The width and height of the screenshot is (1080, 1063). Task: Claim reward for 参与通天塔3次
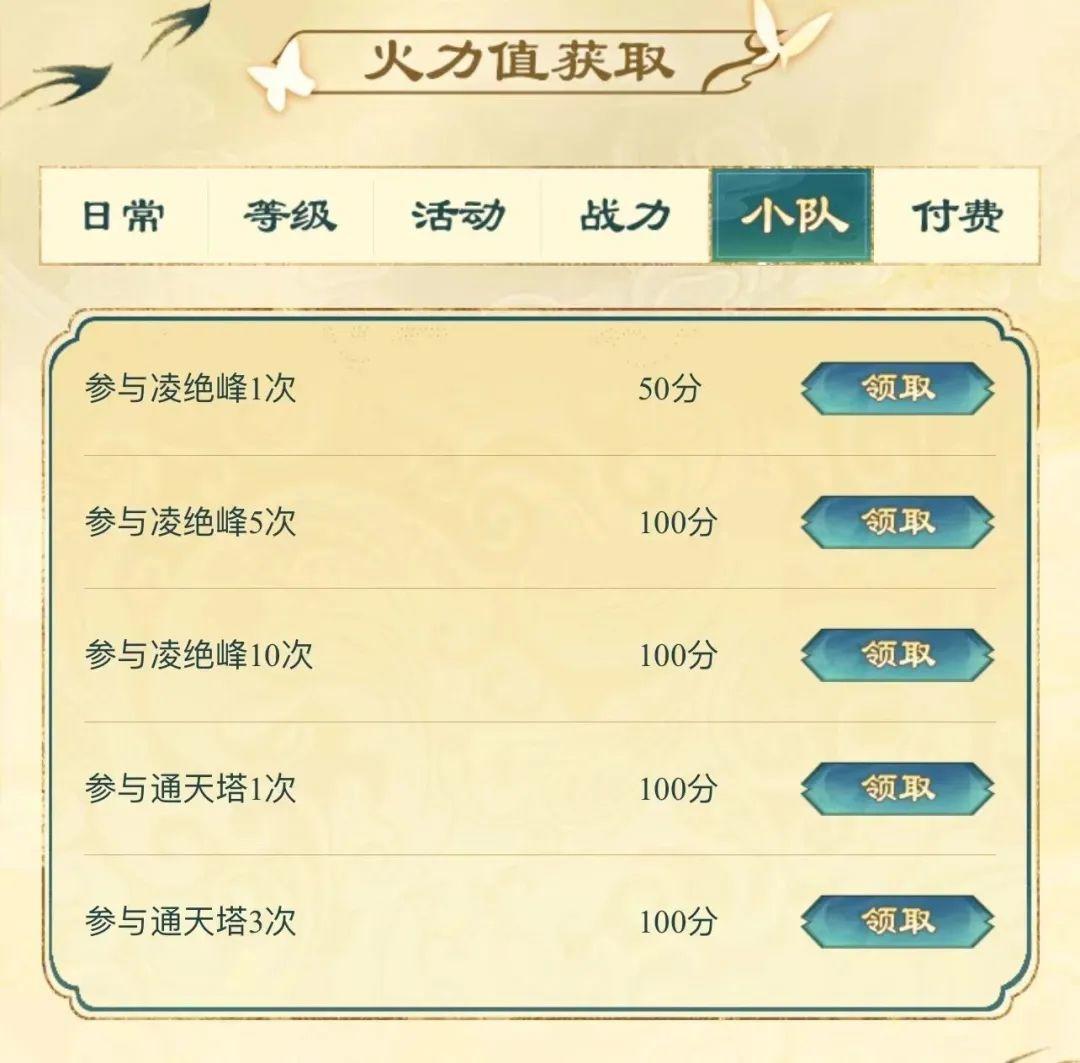(x=897, y=921)
